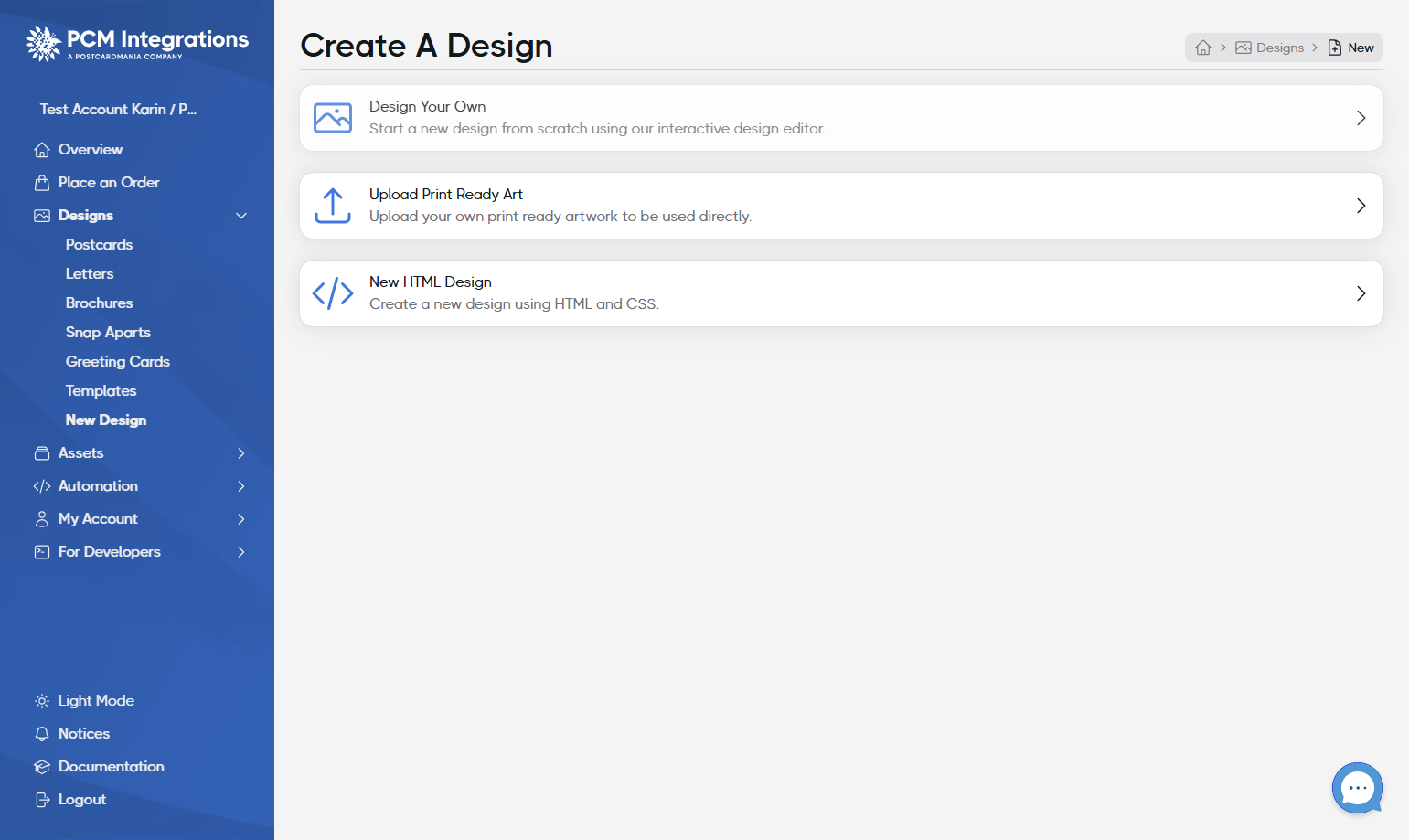This screenshot has height=840, width=1409.
Task: Click the Assets menu label
Action: (81, 453)
